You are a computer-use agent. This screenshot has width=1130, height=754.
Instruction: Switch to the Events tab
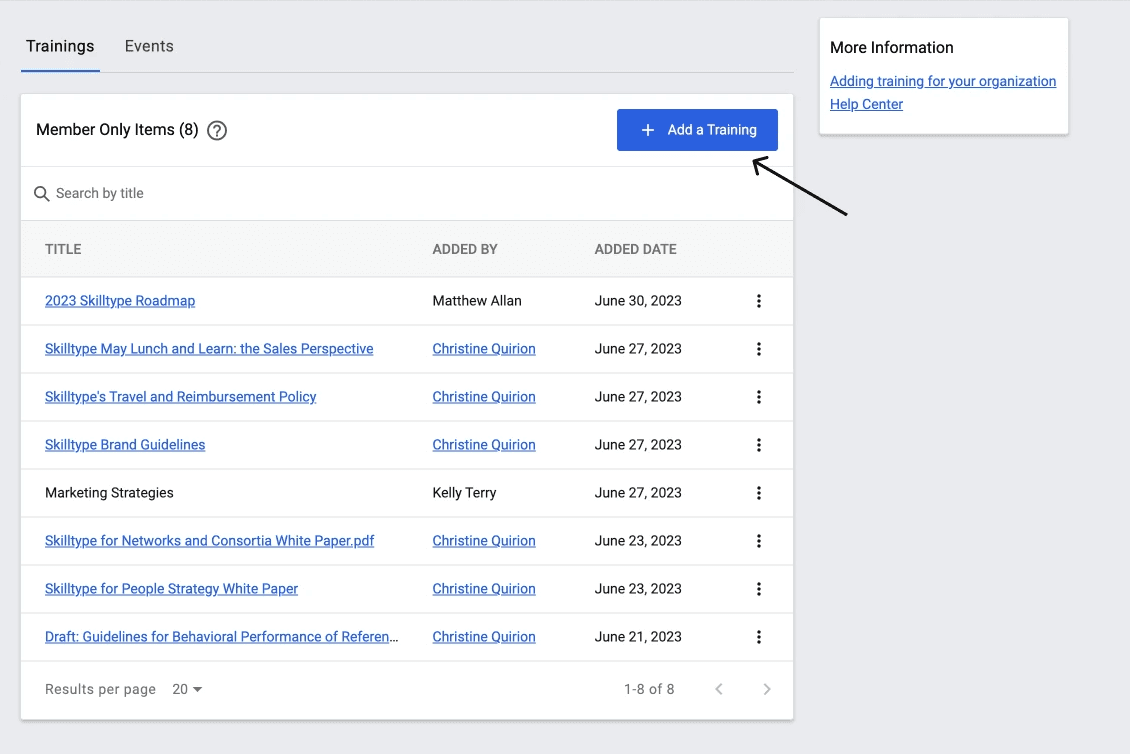click(x=149, y=46)
